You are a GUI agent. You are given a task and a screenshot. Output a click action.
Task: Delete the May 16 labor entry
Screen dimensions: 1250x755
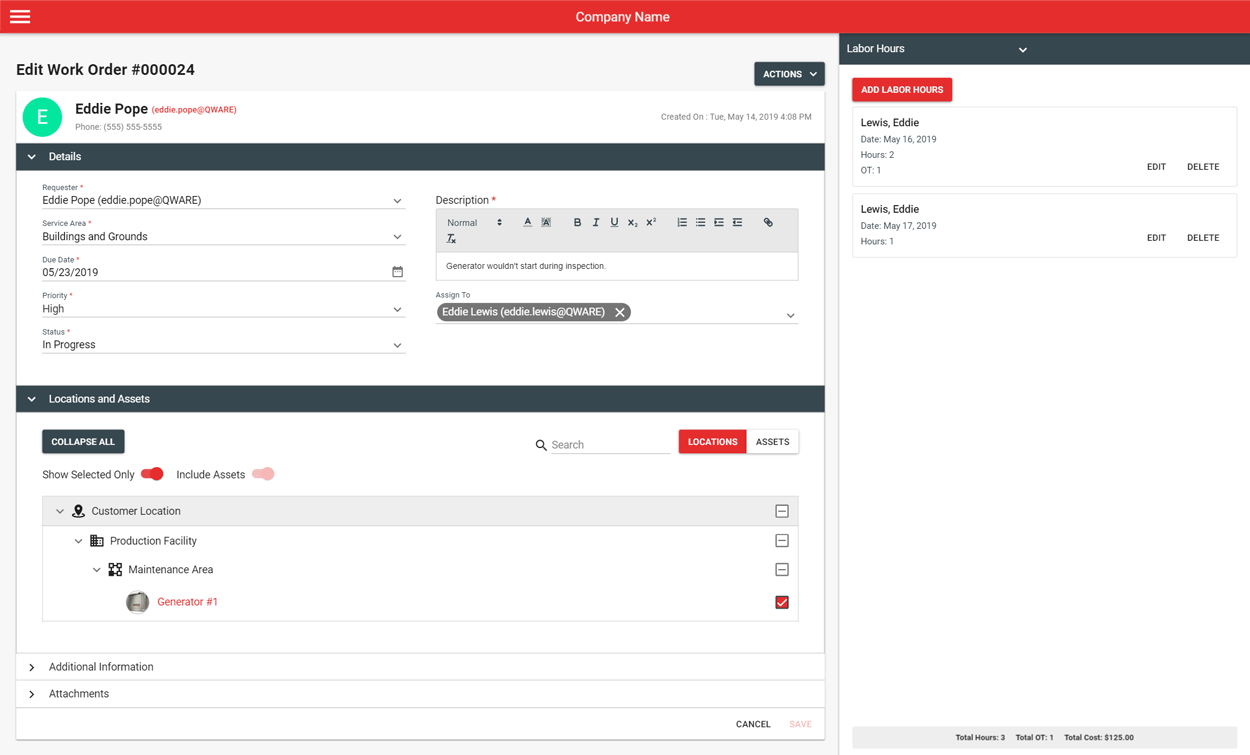coord(1203,167)
